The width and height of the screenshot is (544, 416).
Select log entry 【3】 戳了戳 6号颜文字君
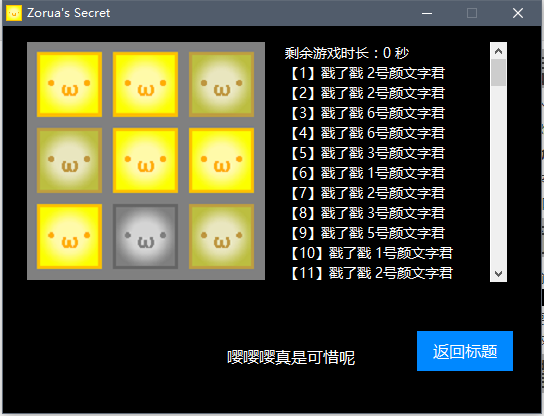coord(367,113)
